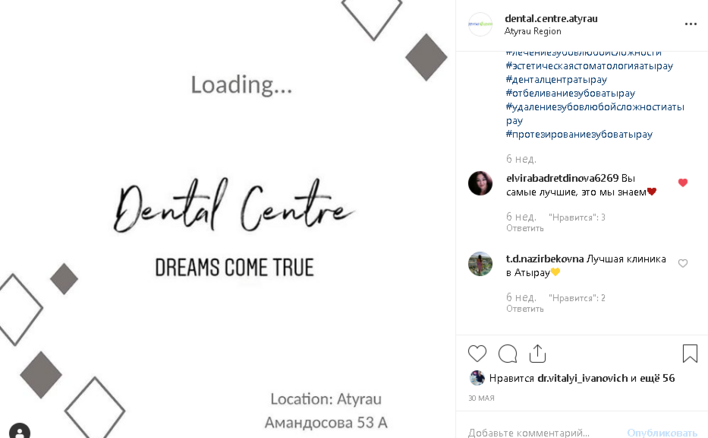
Task: Open the dental.centre.atyrau username link
Action: tap(551, 19)
